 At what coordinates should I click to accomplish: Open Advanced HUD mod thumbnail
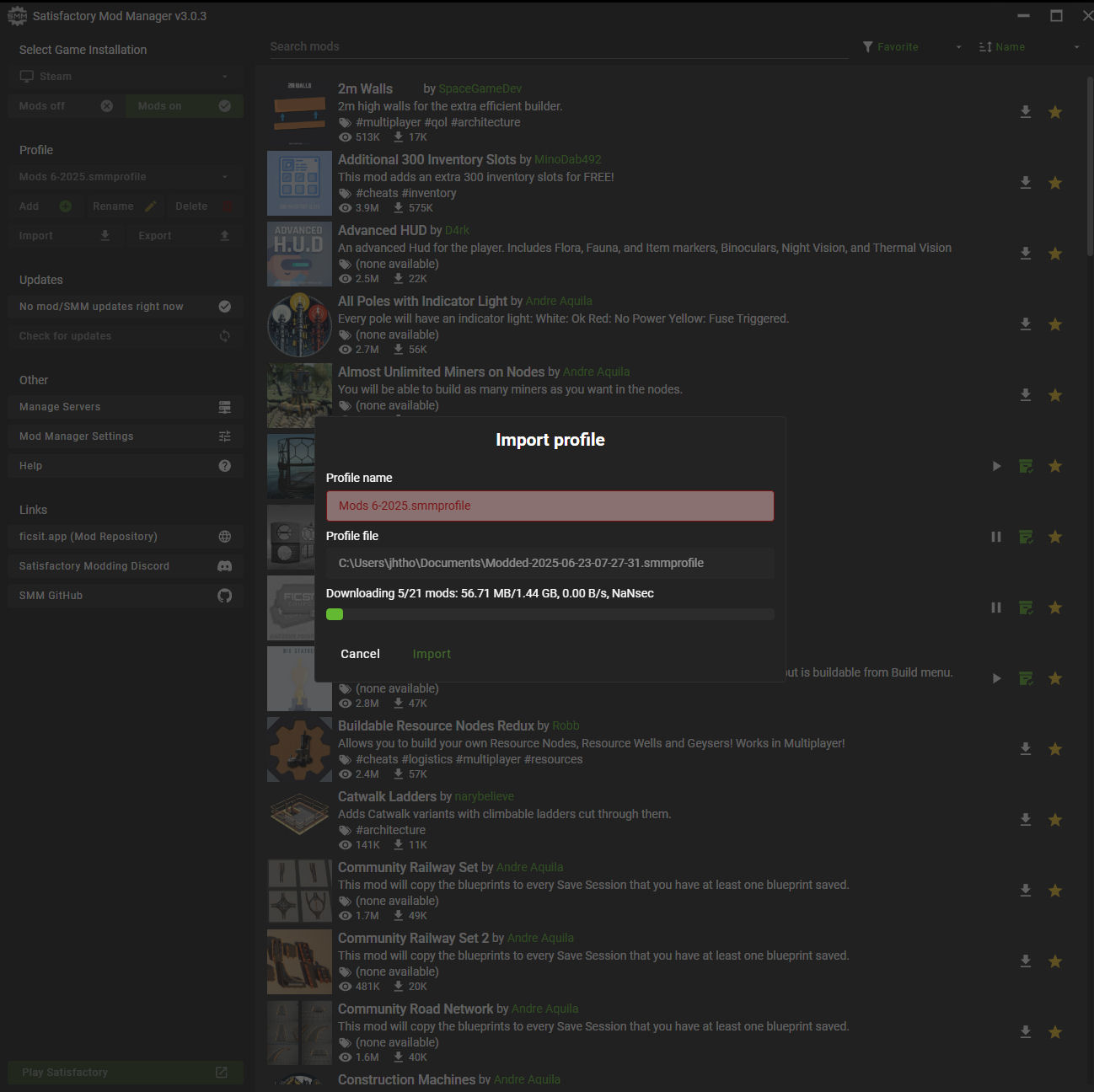[x=299, y=254]
